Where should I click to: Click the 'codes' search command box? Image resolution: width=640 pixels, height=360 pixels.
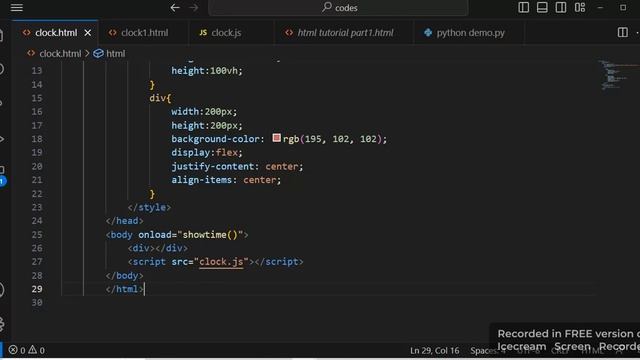tap(338, 8)
